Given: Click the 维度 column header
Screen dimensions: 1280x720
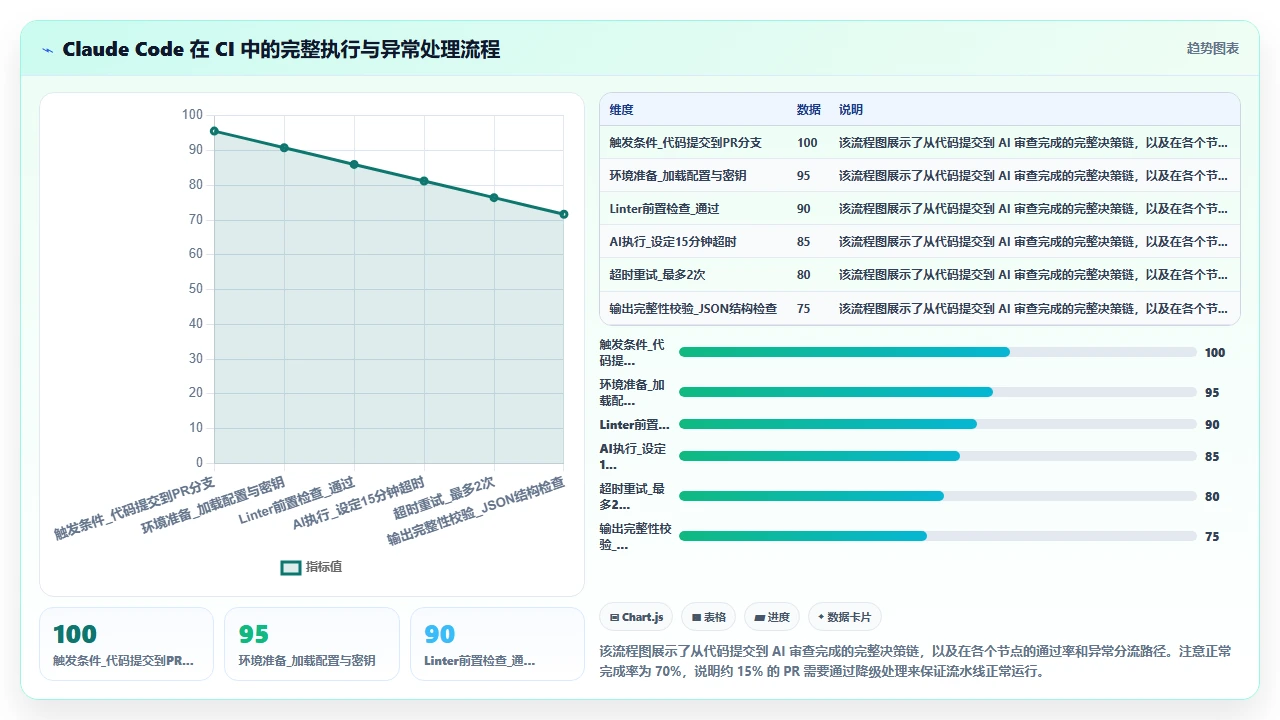Looking at the screenshot, I should pos(621,110).
